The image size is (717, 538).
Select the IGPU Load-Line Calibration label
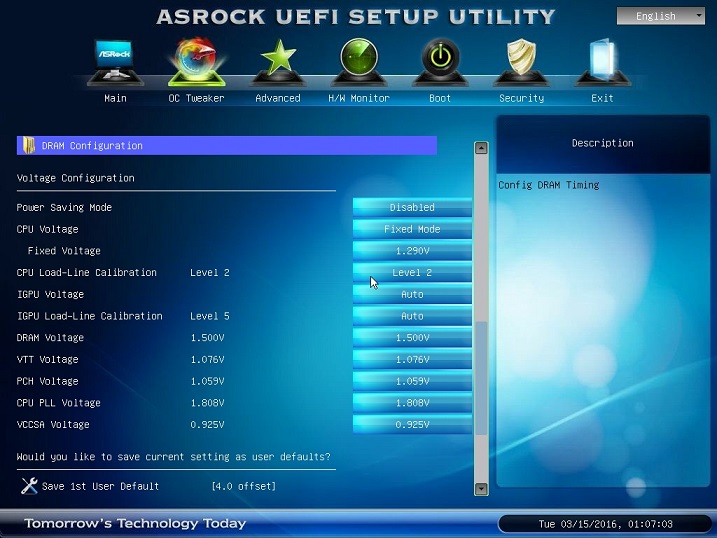click(x=90, y=316)
